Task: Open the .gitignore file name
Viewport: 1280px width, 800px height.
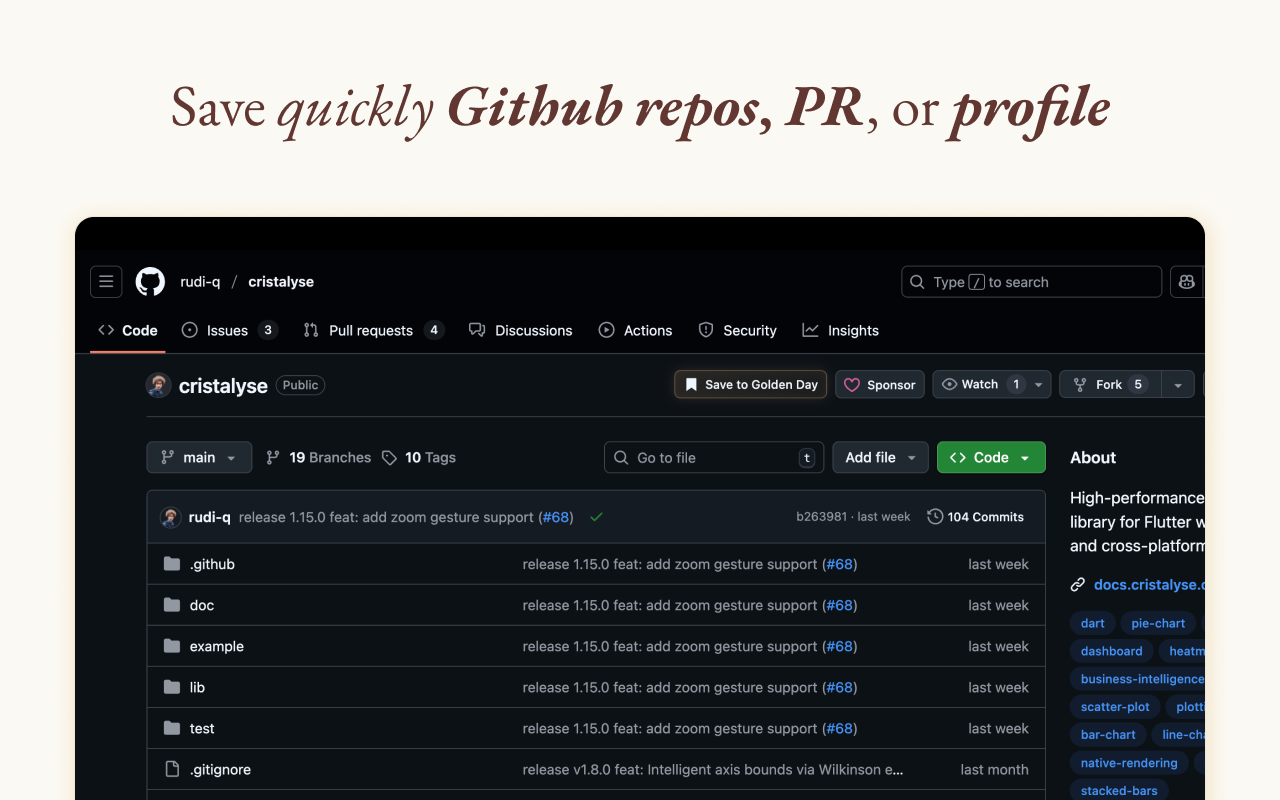Action: (220, 769)
